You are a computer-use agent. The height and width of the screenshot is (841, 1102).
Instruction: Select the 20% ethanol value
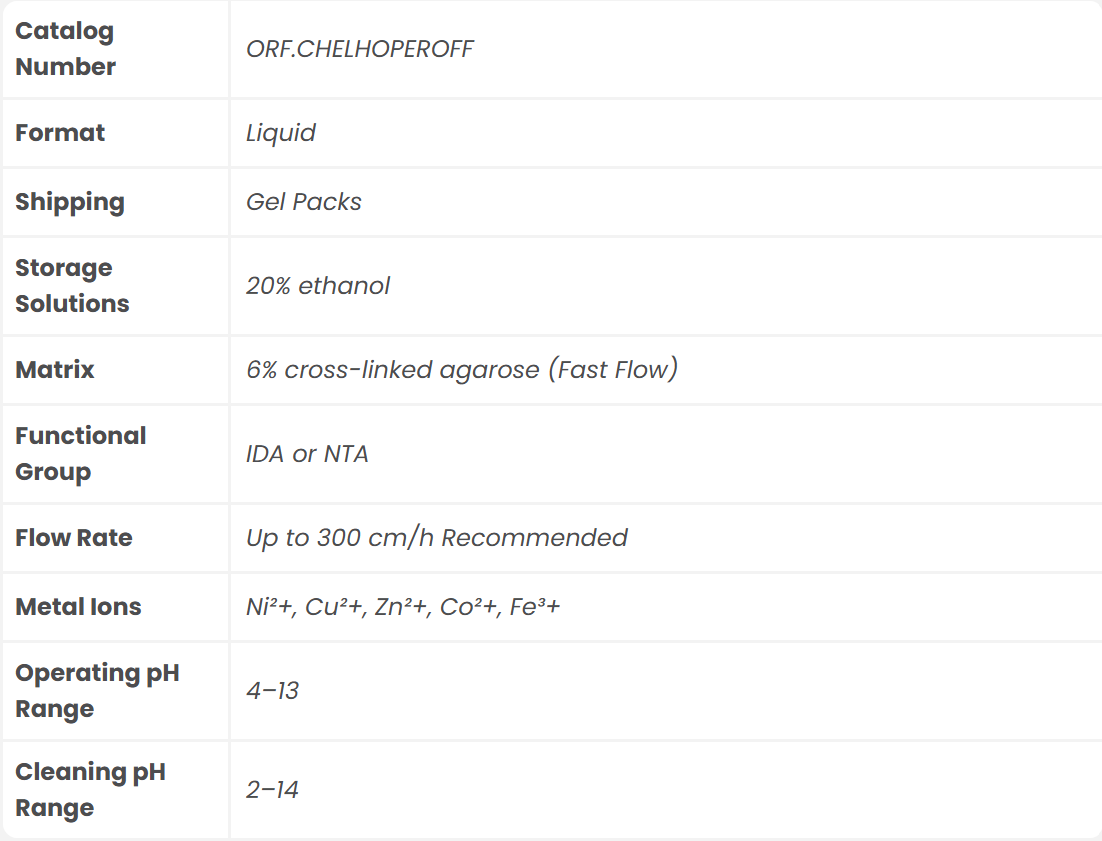point(318,286)
